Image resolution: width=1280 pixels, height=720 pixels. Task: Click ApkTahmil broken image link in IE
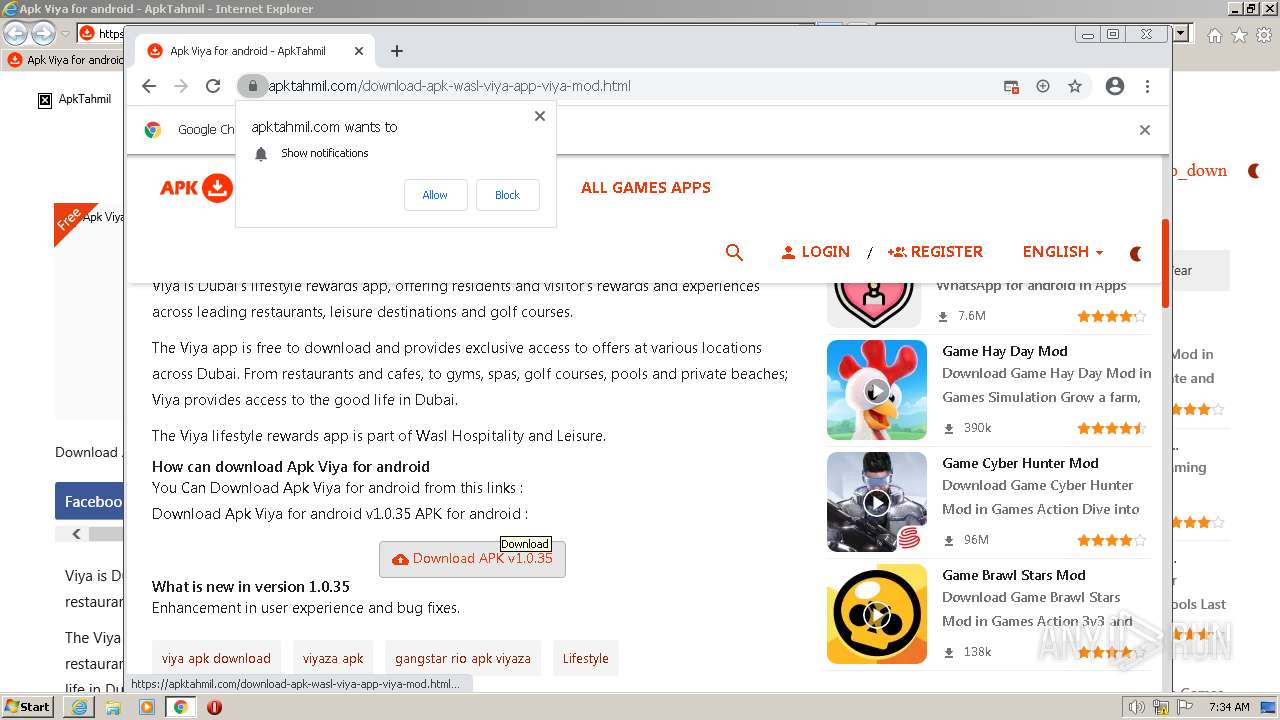(75, 99)
